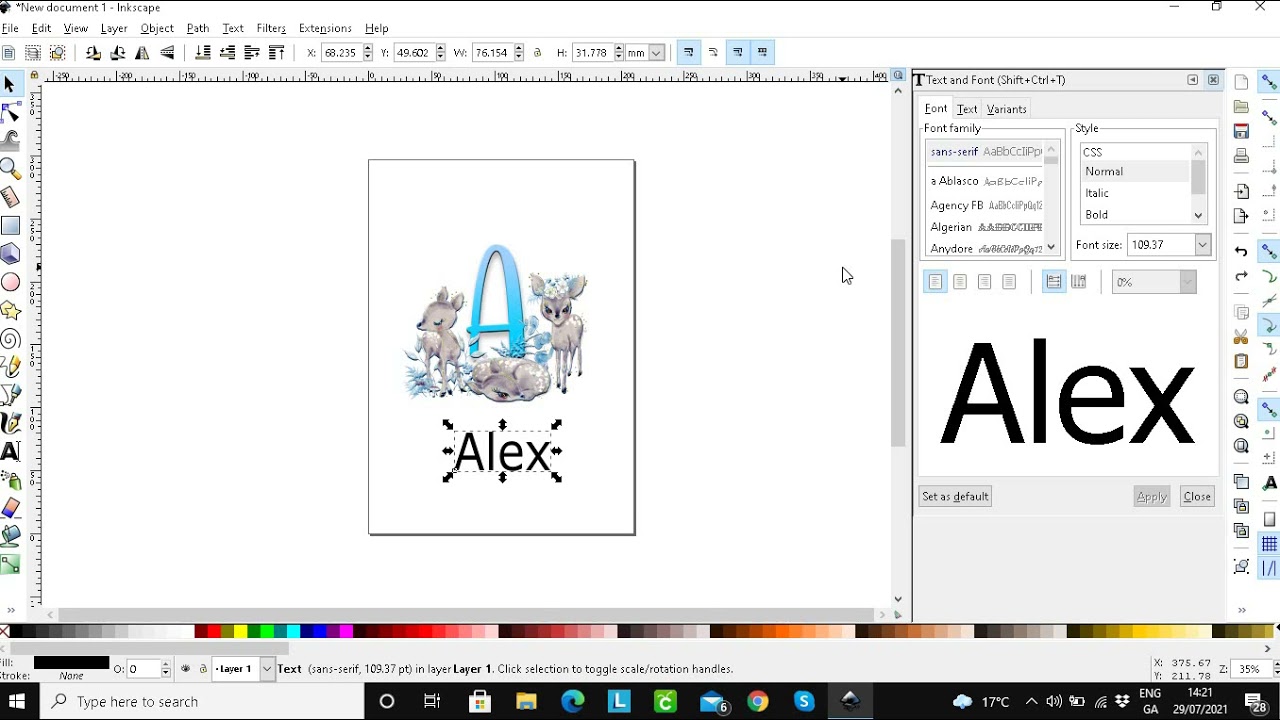The image size is (1280, 720).
Task: Toggle move gradients with object
Action: [738, 53]
